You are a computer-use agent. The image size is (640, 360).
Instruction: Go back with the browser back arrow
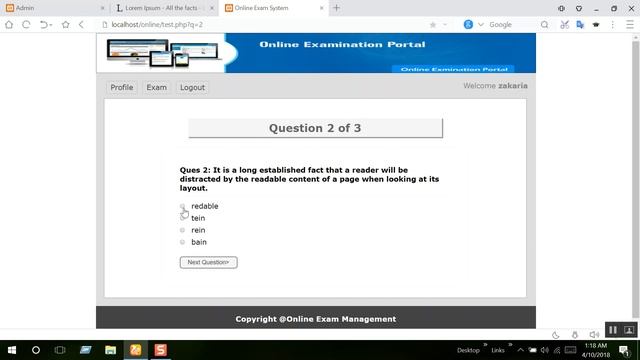pyautogui.click(x=81, y=24)
